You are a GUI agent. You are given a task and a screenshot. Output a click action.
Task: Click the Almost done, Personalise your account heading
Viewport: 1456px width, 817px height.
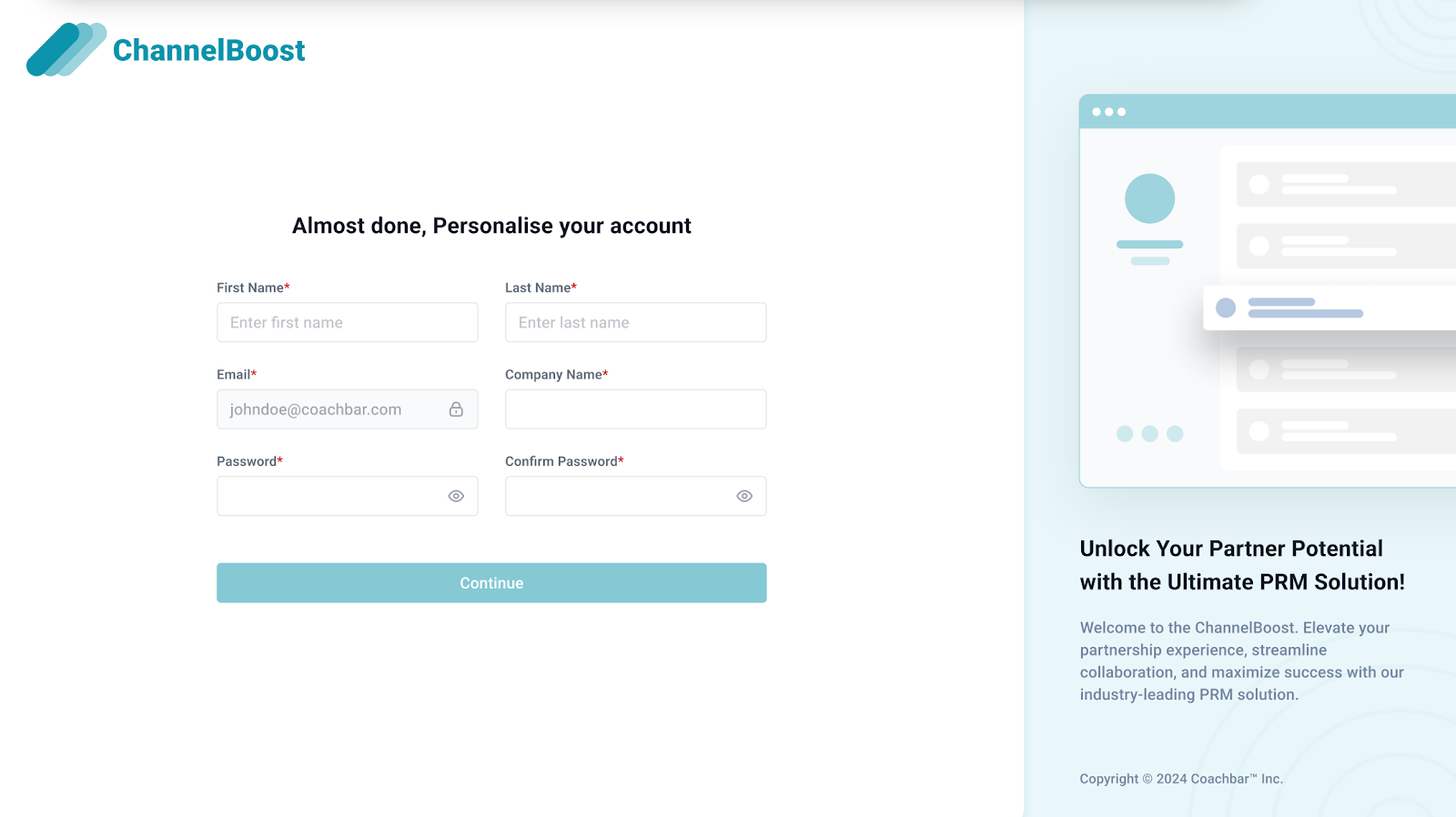click(491, 226)
